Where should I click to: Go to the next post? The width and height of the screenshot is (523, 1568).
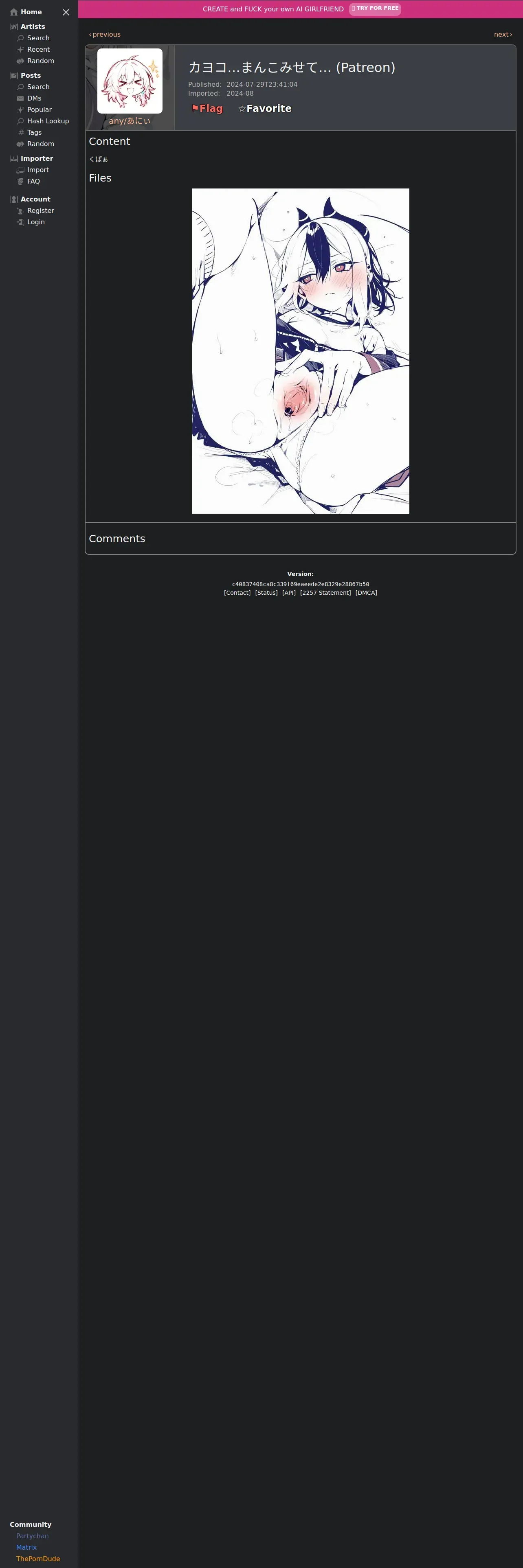click(x=503, y=35)
